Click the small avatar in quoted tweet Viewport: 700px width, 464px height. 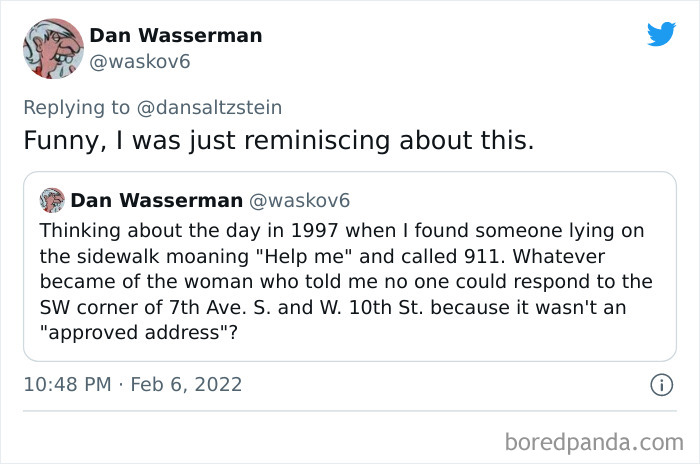[x=52, y=200]
